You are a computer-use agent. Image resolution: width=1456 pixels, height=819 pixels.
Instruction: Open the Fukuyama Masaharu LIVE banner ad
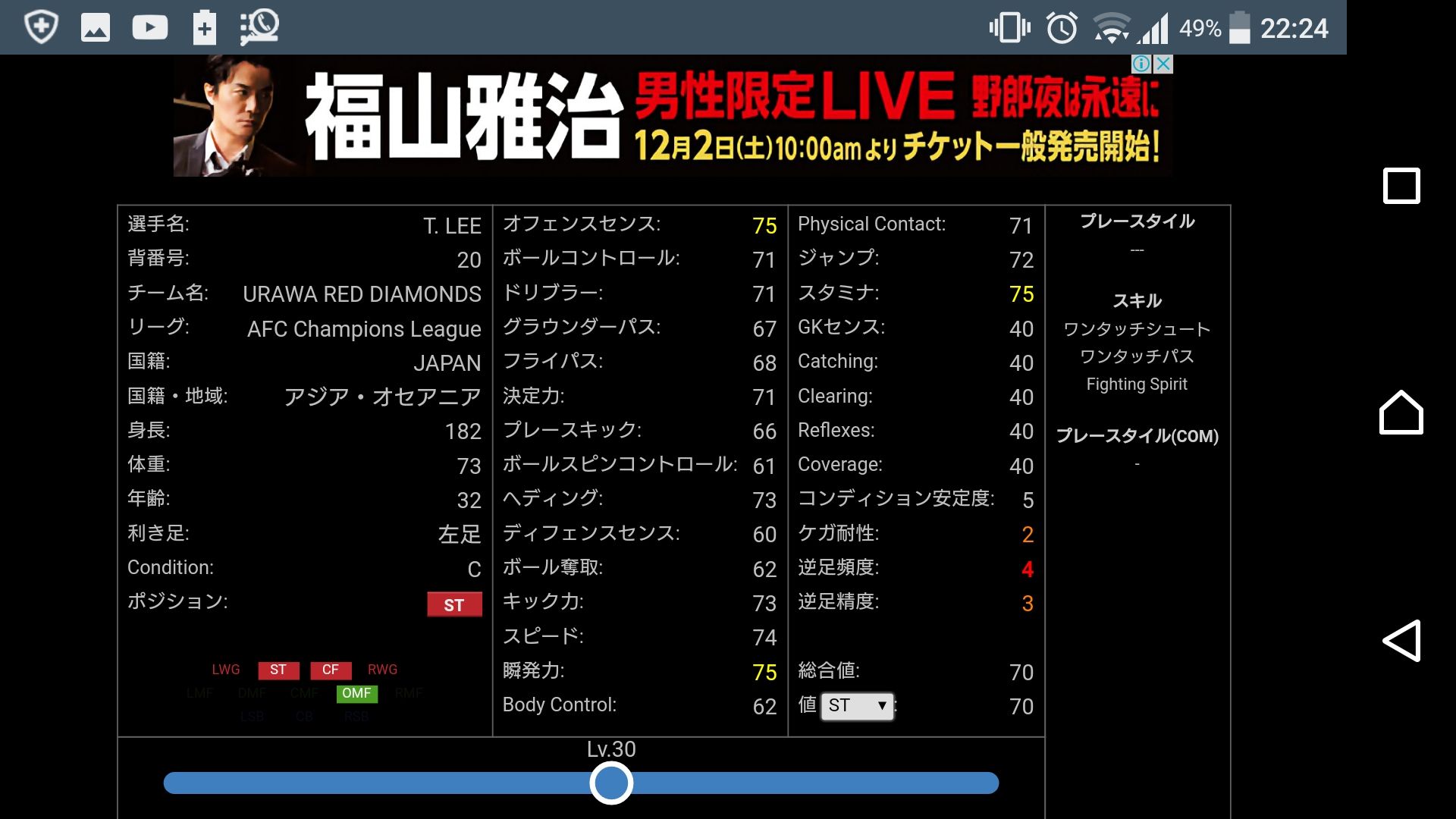point(672,116)
